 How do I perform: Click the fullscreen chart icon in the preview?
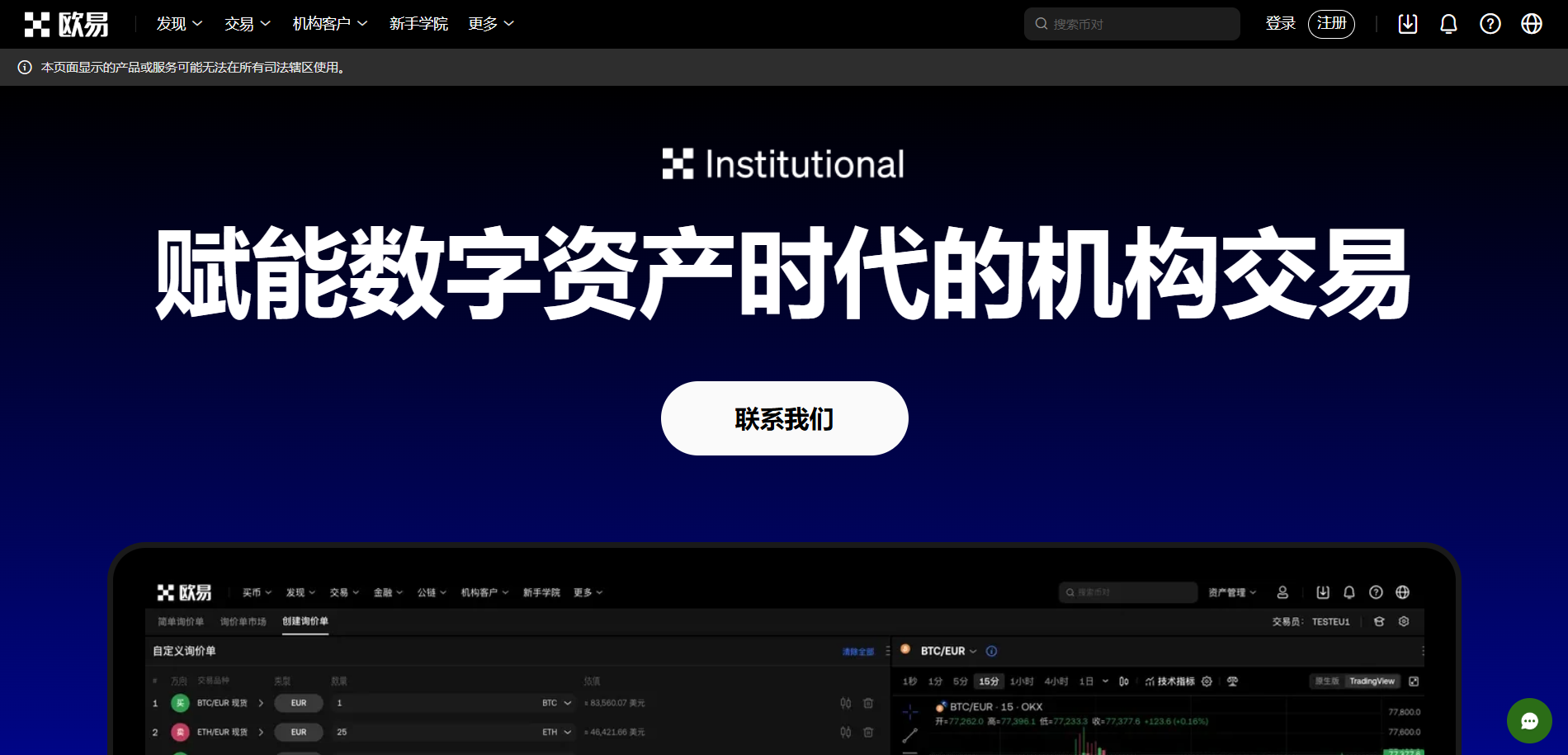point(1414,682)
